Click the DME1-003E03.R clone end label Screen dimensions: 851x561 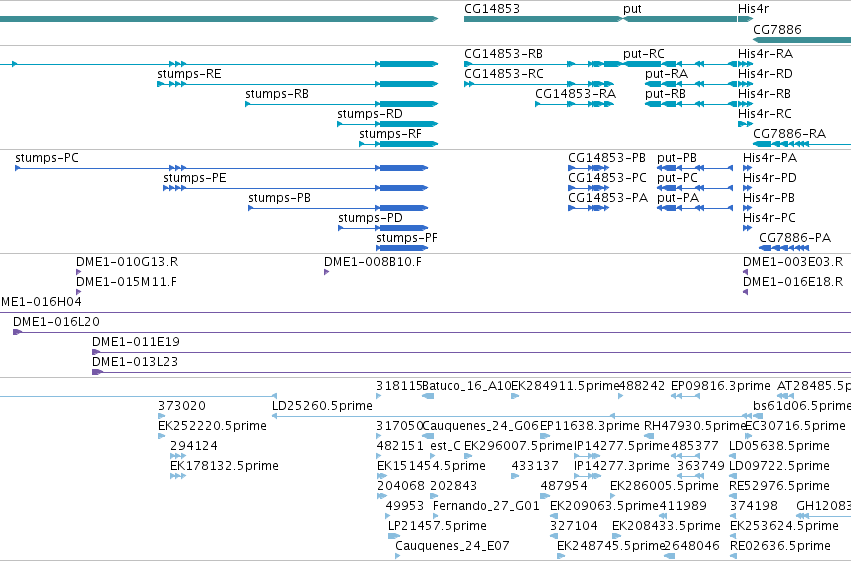pyautogui.click(x=793, y=262)
